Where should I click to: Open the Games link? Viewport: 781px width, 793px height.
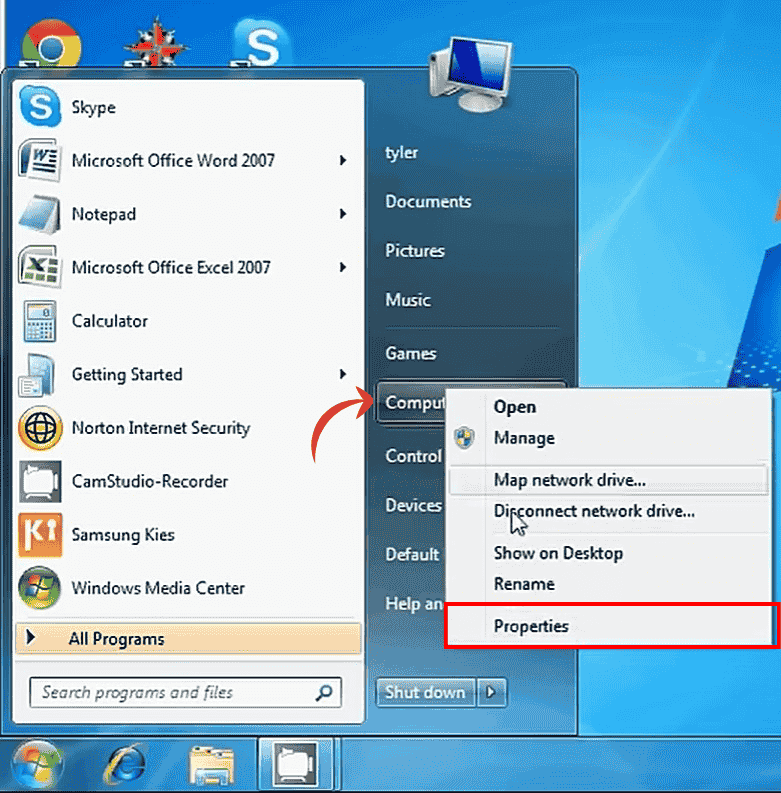point(411,353)
